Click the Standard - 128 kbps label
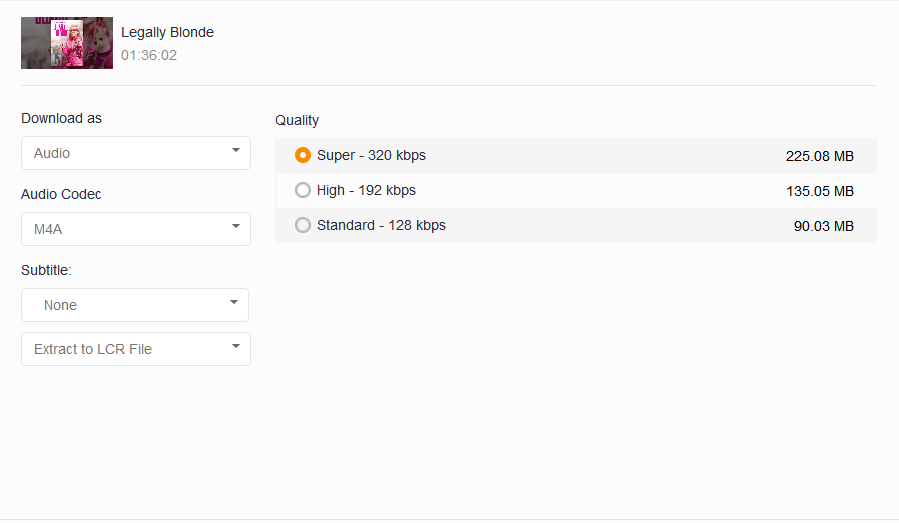Image resolution: width=899 pixels, height=523 pixels. click(x=381, y=225)
